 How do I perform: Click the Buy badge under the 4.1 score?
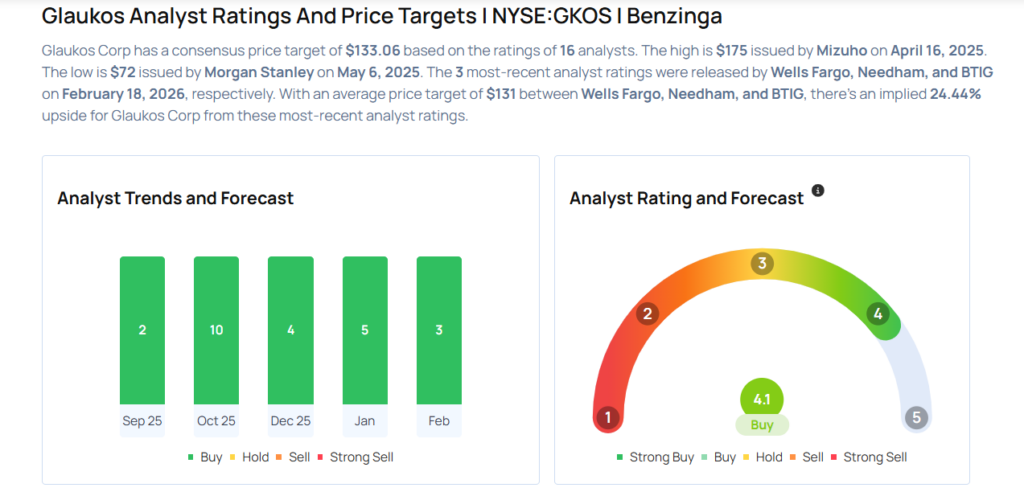[762, 425]
